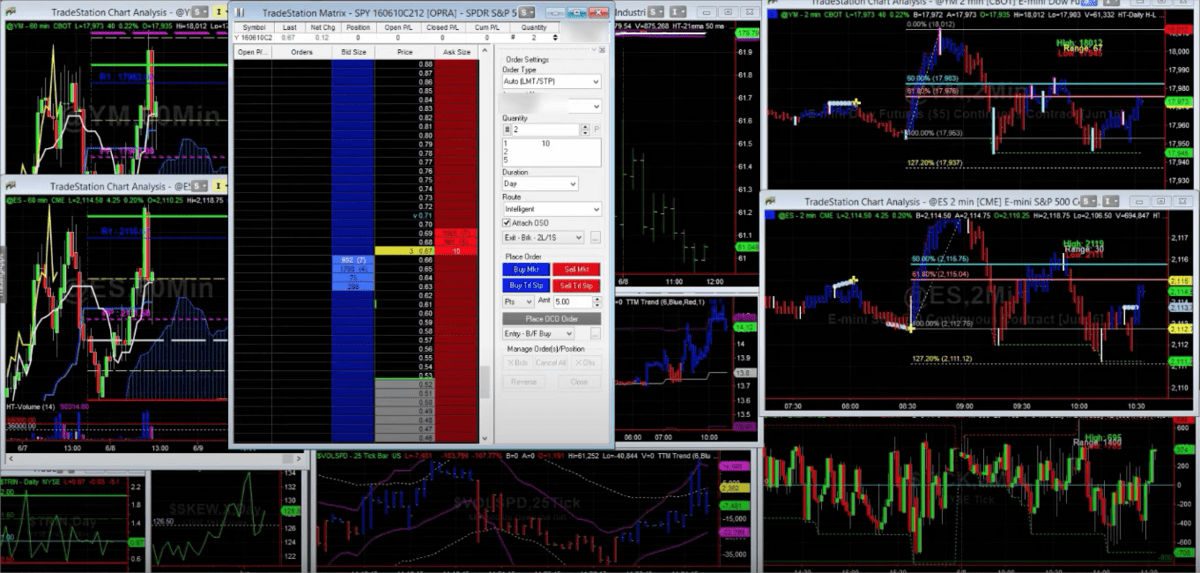Click the X Ofrs button
Image resolution: width=1200 pixels, height=573 pixels.
point(586,362)
